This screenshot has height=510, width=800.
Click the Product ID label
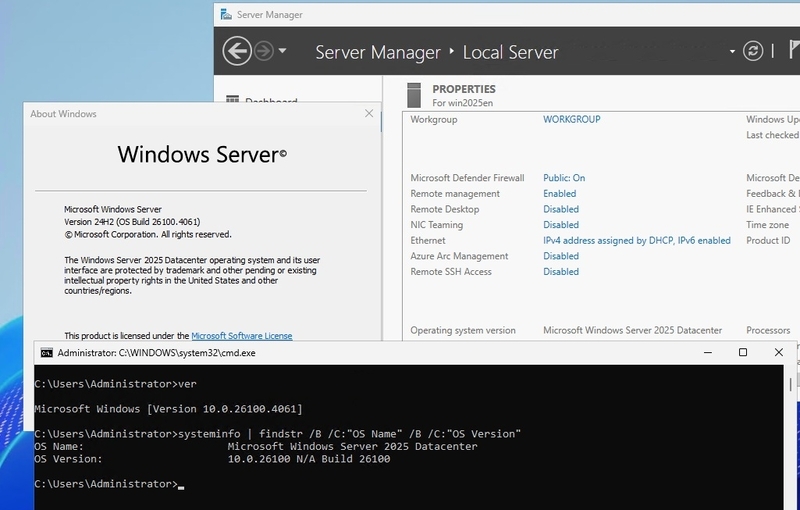[x=768, y=241]
